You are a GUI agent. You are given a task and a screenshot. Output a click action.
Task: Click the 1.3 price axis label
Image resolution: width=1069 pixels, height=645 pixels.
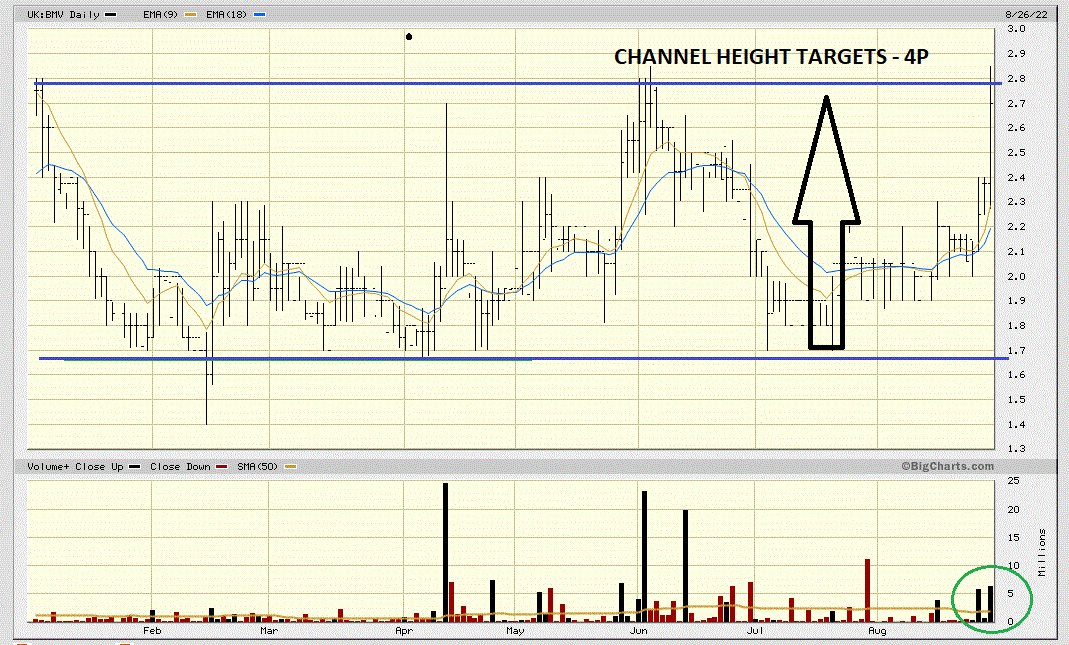pyautogui.click(x=1017, y=449)
